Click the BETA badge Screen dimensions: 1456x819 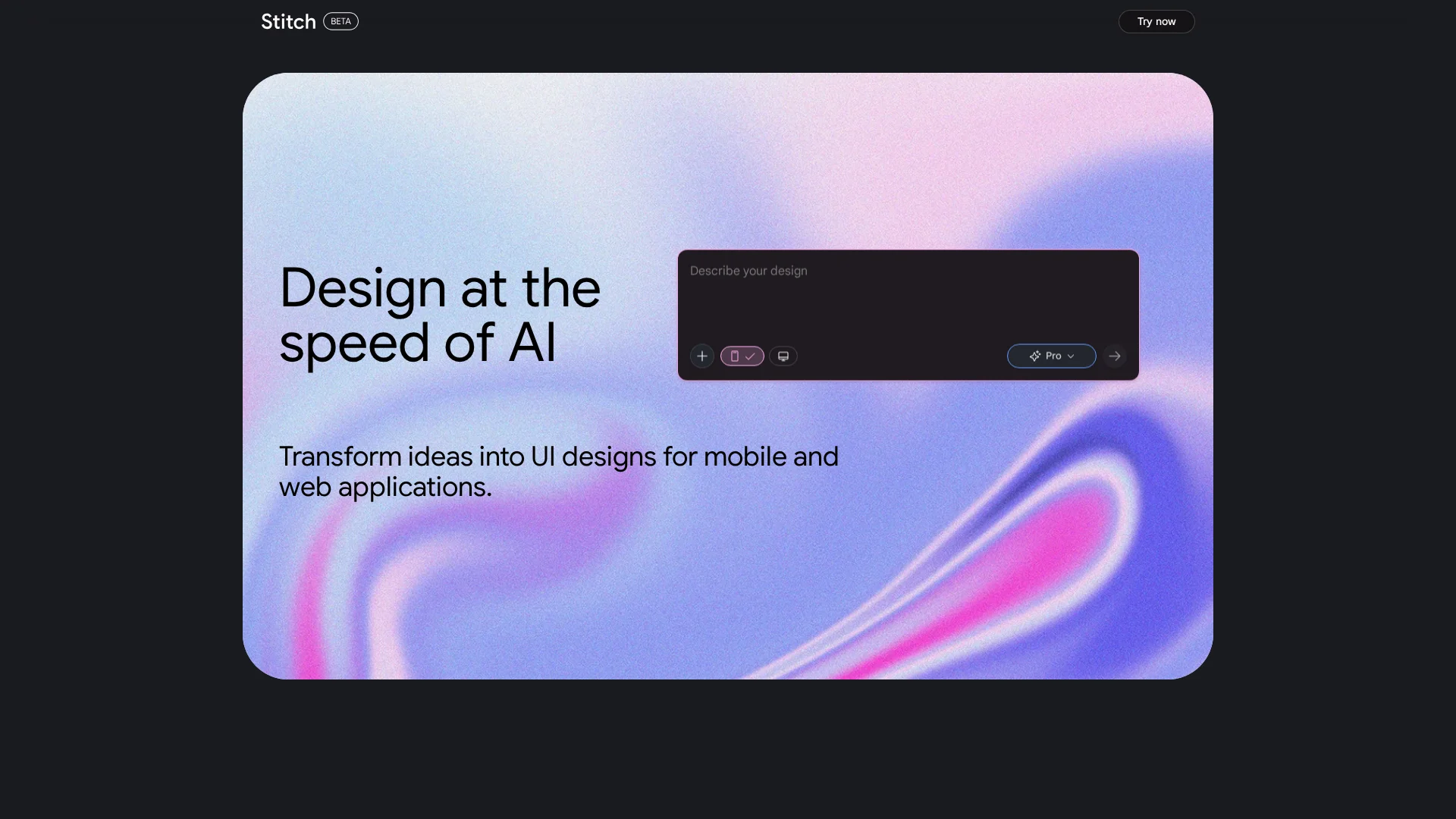tap(340, 21)
